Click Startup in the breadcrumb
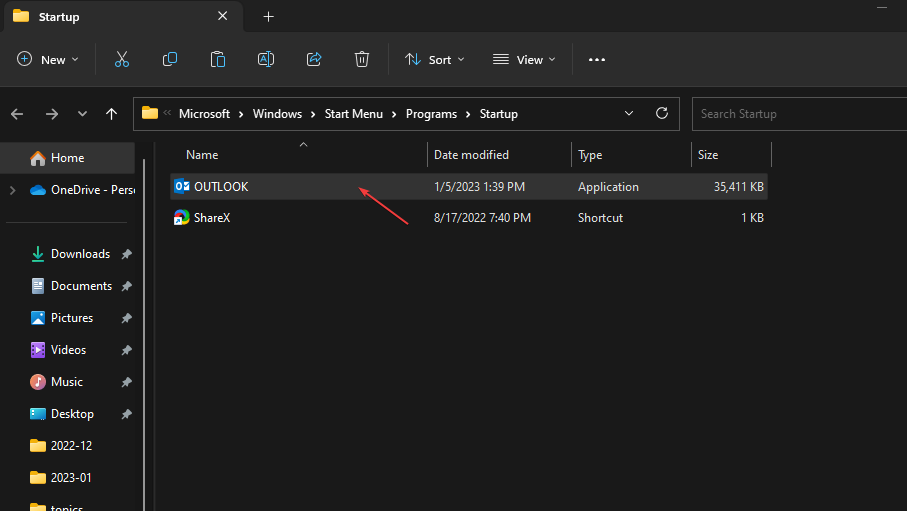The height and width of the screenshot is (511, 907). pyautogui.click(x=499, y=114)
